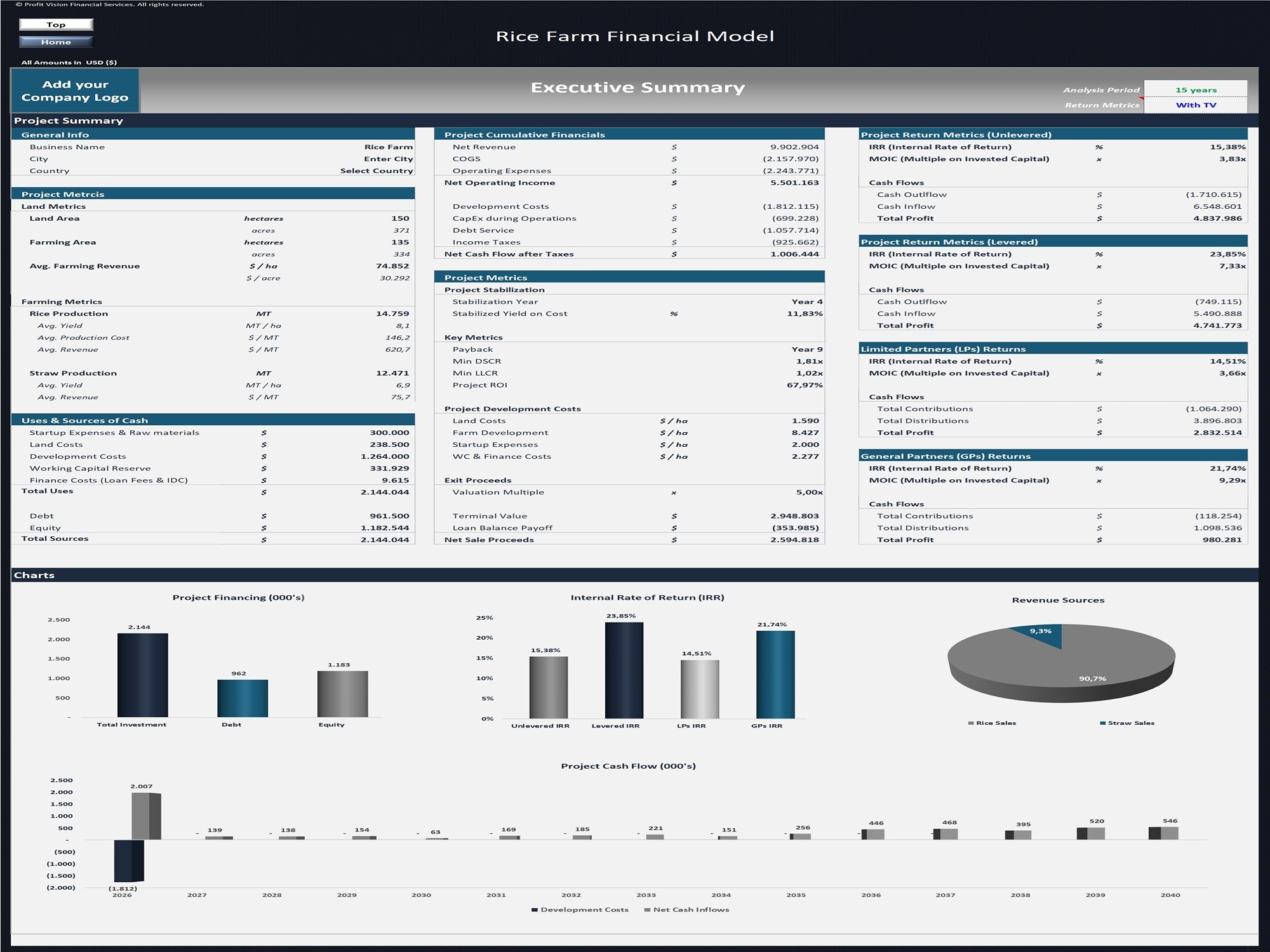Screen dimensions: 1270x952
Task: Click the Straw Sales legend marker
Action: coord(1103,723)
